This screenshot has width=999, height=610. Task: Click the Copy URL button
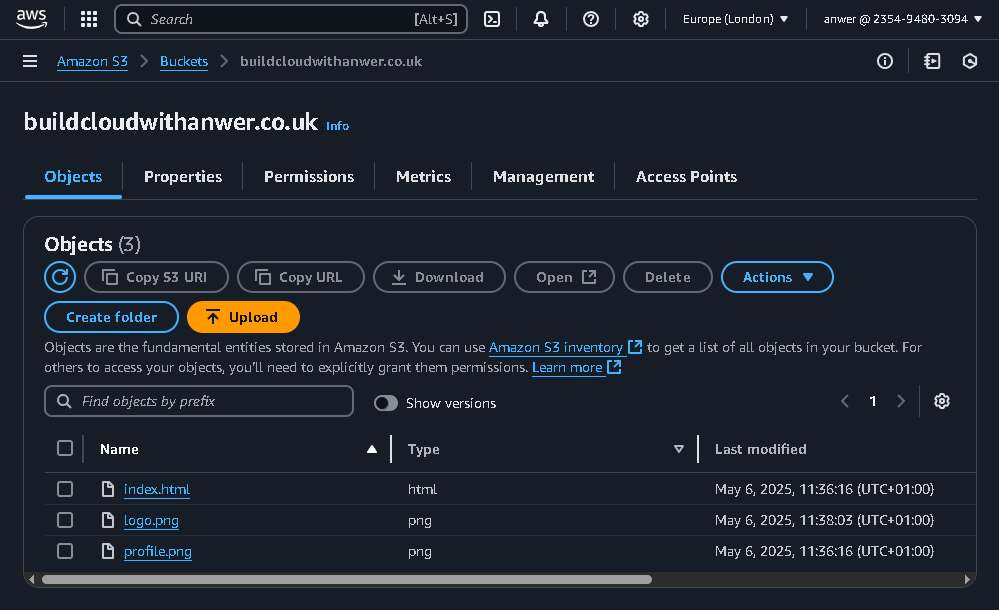click(301, 277)
